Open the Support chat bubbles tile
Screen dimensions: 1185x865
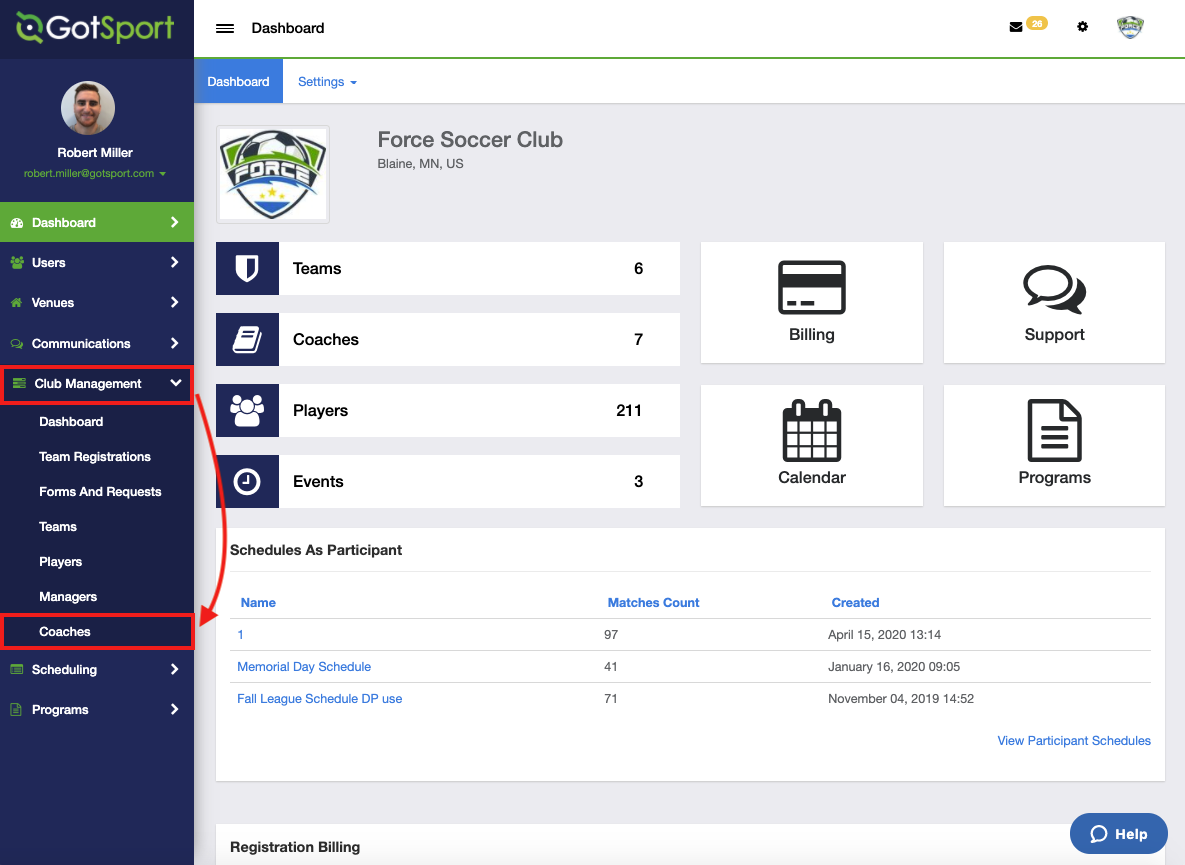1054,302
